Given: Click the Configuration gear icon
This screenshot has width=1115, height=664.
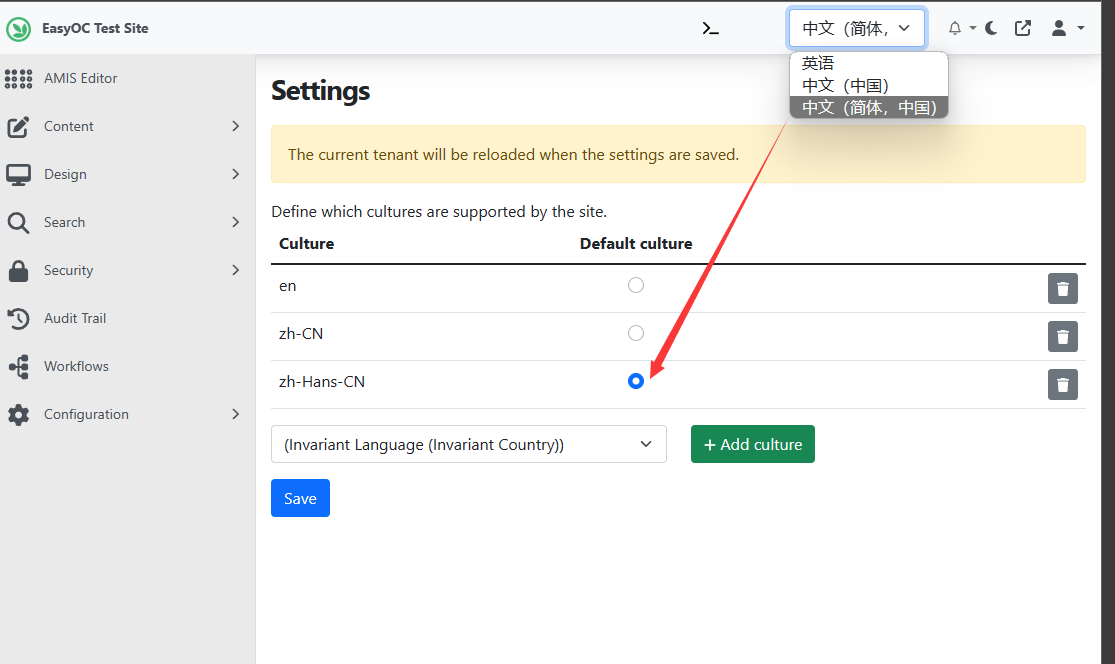Looking at the screenshot, I should click(18, 414).
